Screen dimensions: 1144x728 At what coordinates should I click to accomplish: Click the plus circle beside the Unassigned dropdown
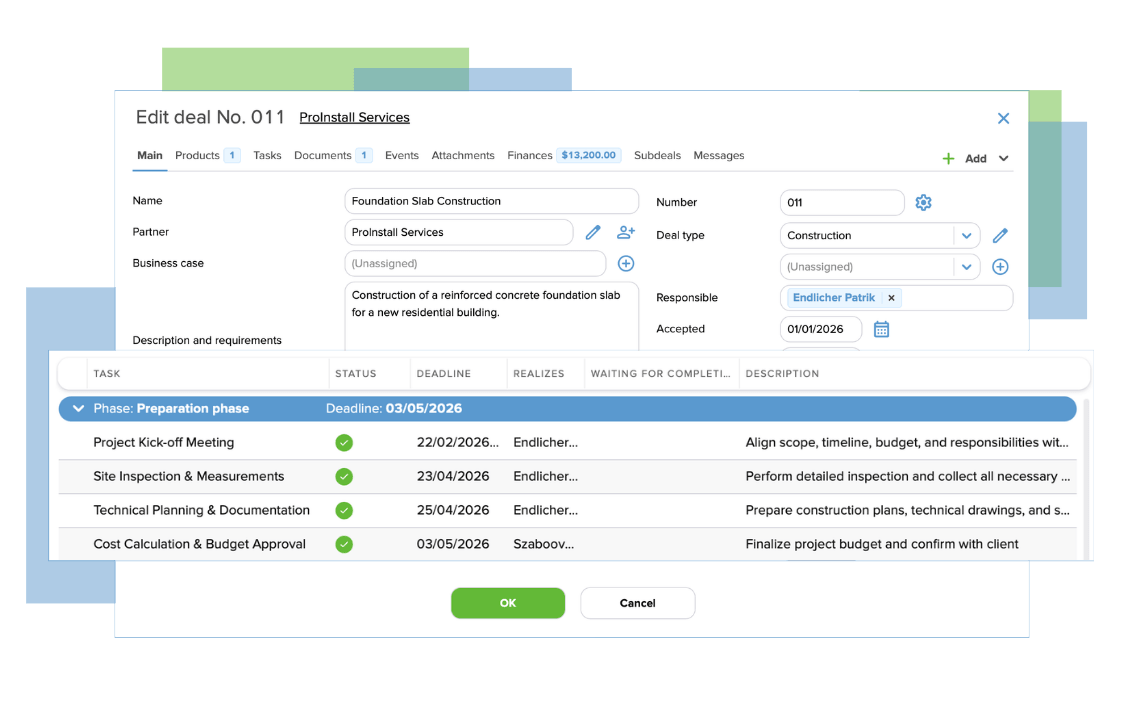1000,266
